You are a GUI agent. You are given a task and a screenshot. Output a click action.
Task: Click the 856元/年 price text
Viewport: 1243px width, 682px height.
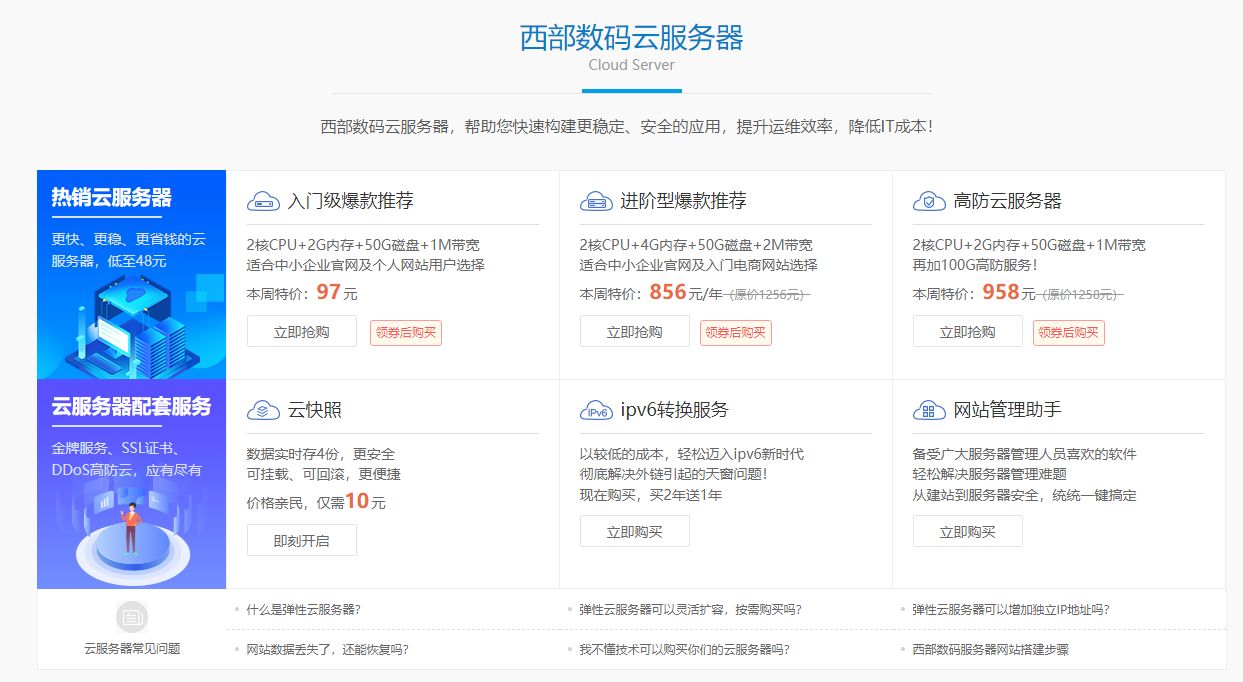tap(686, 292)
